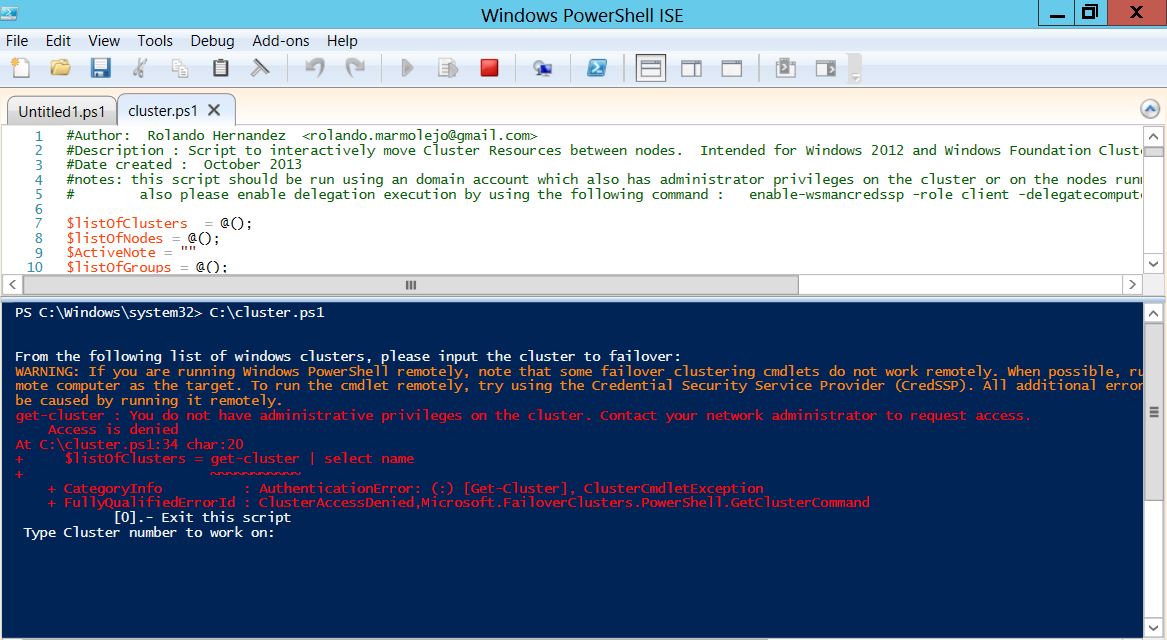Viewport: 1167px width, 640px height.
Task: Click the $listOfClusters line in the script
Action: coord(159,223)
